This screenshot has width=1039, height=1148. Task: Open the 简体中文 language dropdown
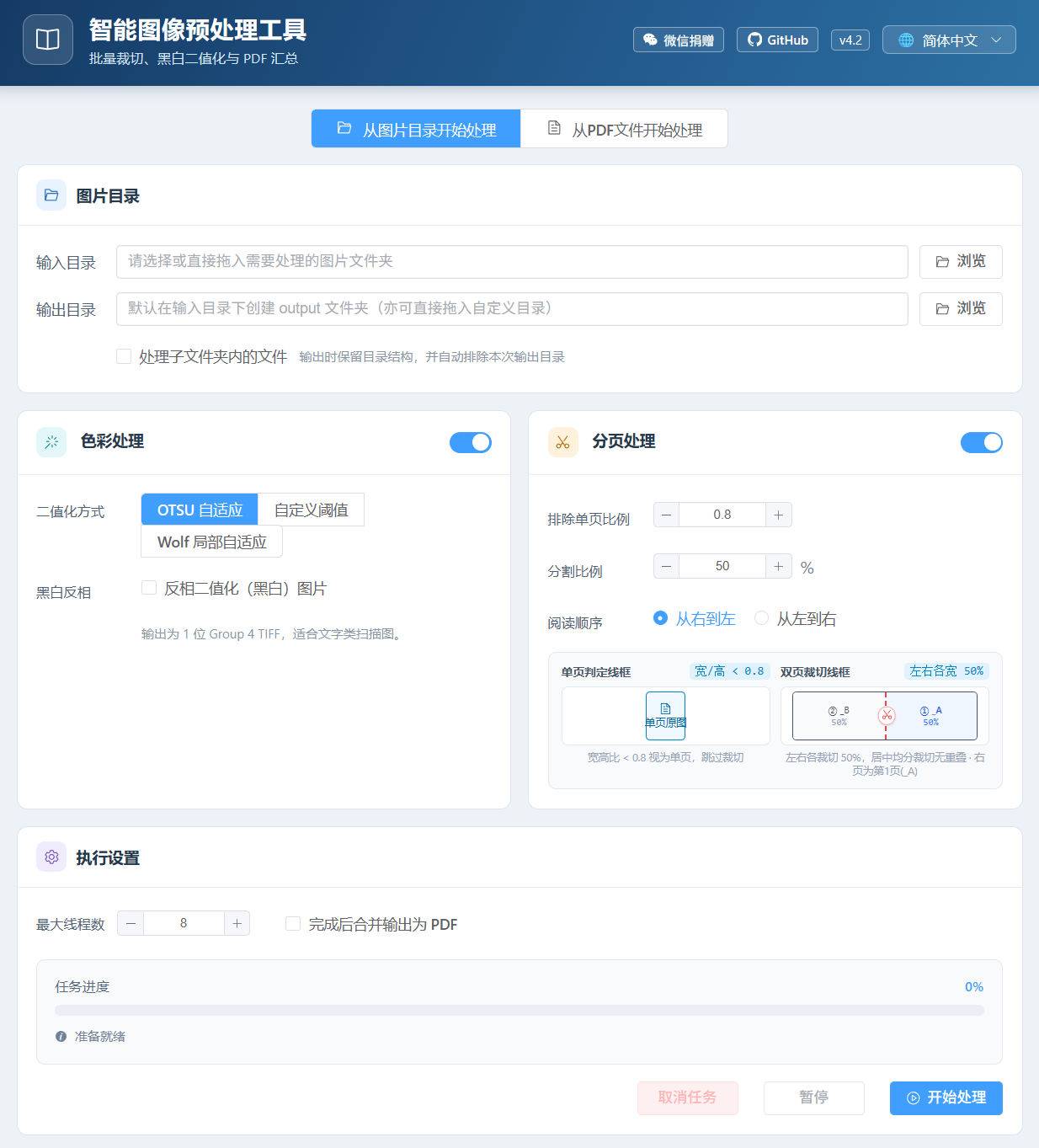pyautogui.click(x=949, y=40)
